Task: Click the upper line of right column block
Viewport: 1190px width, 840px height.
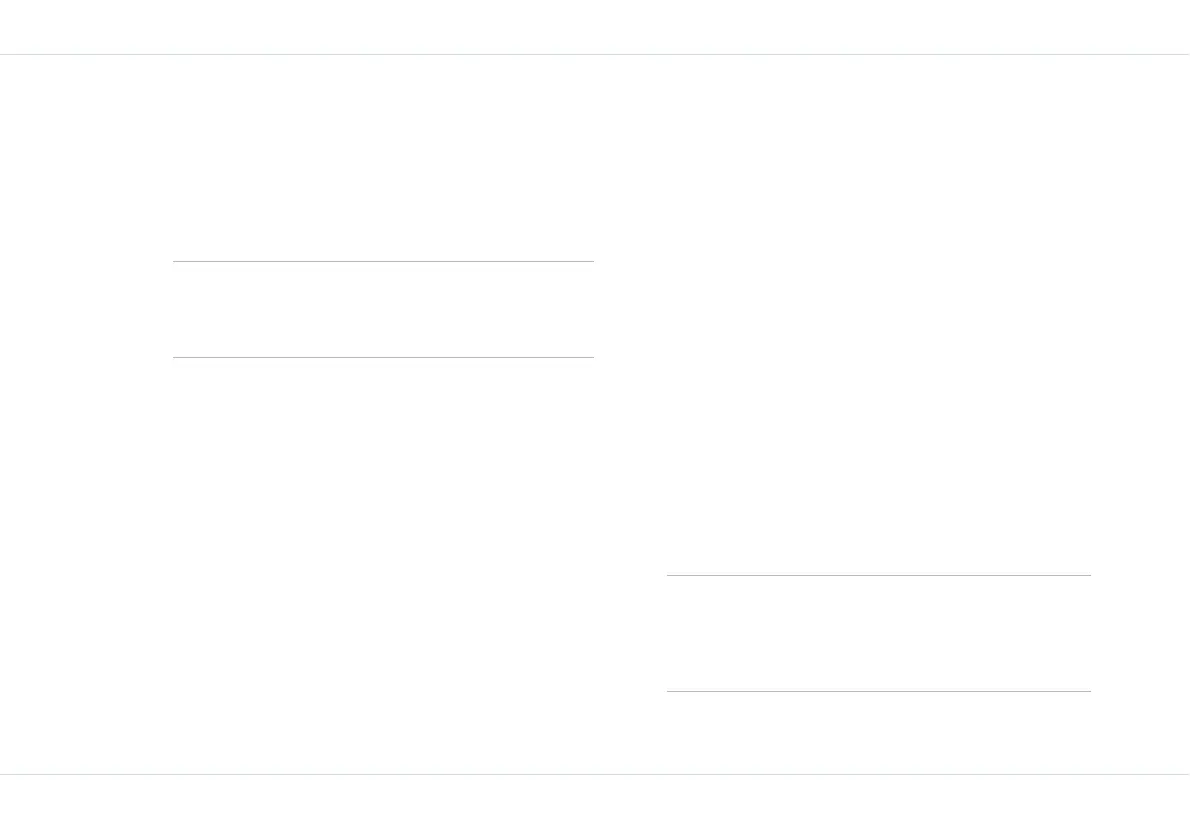Action: click(x=879, y=575)
